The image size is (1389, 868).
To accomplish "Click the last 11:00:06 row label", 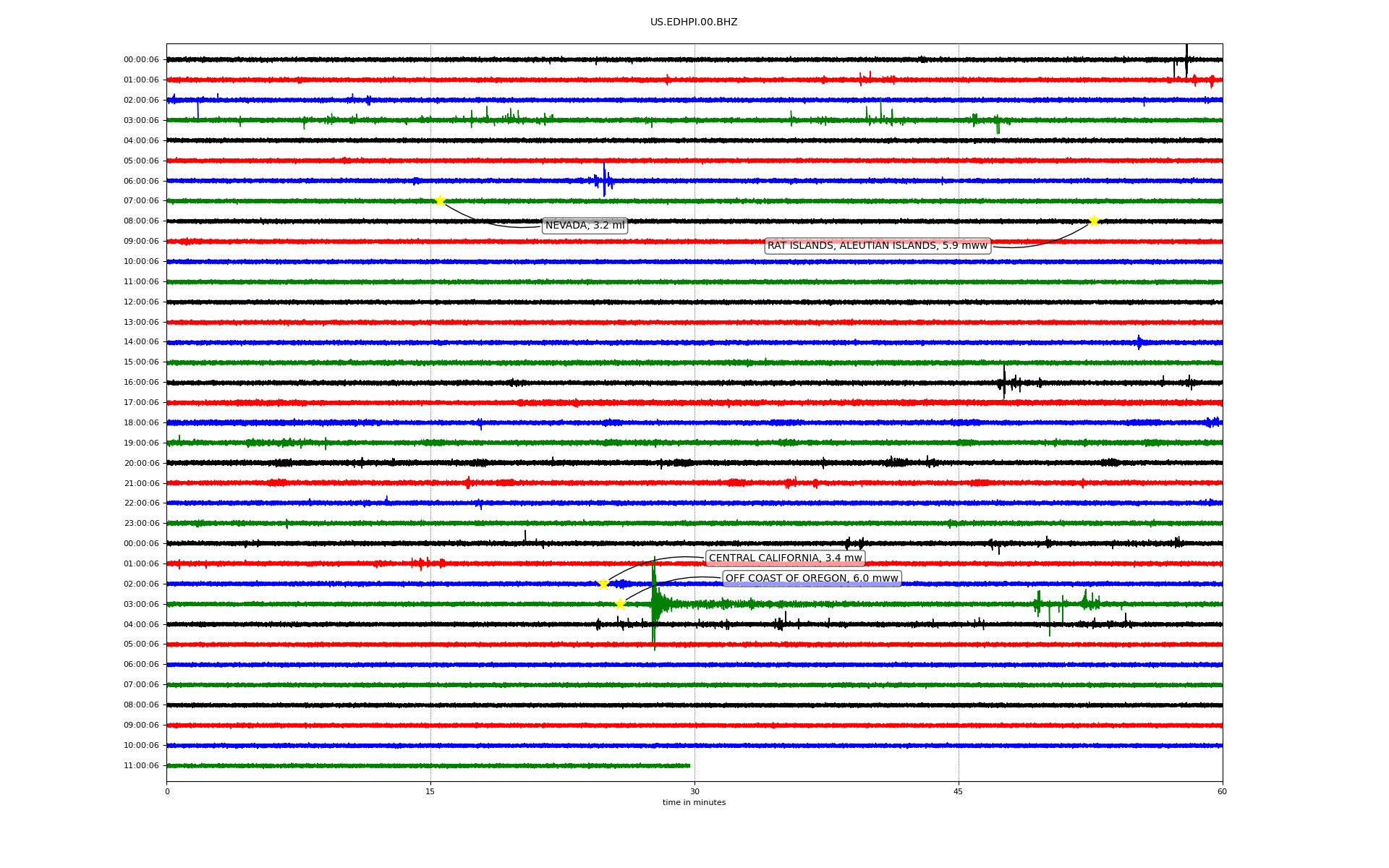I will 141,766.
